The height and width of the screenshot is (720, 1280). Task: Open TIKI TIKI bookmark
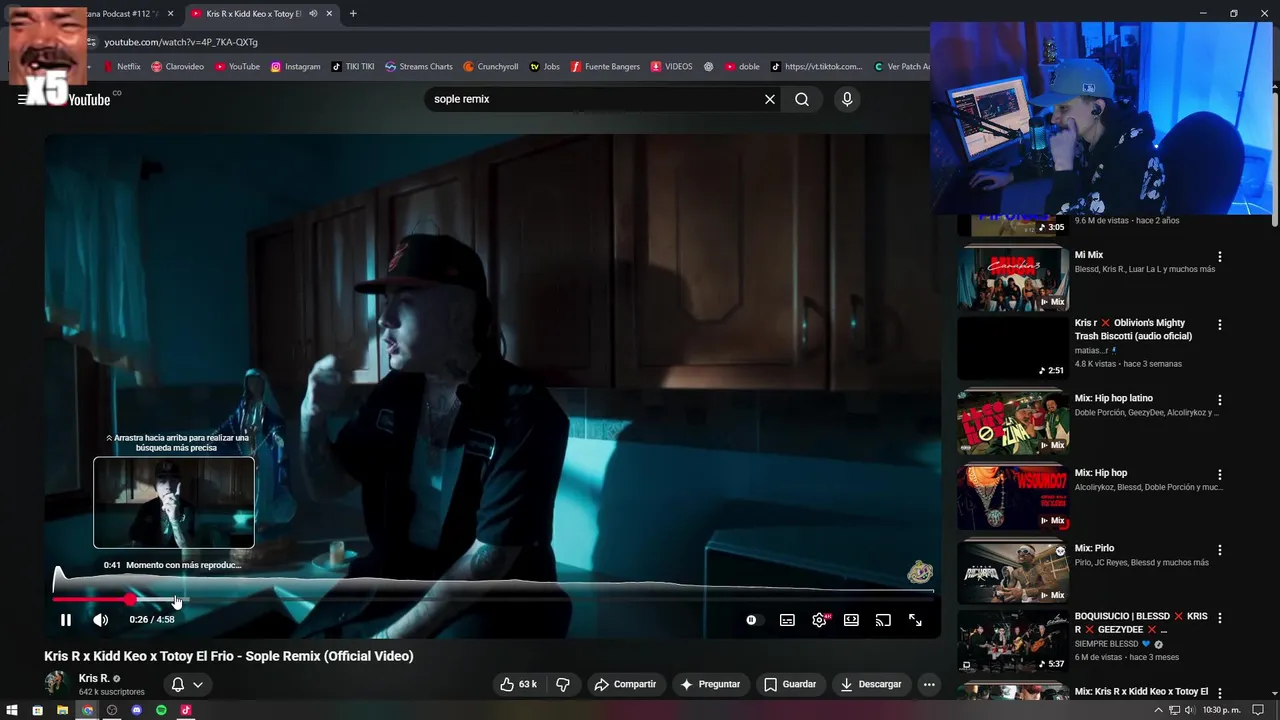point(352,67)
